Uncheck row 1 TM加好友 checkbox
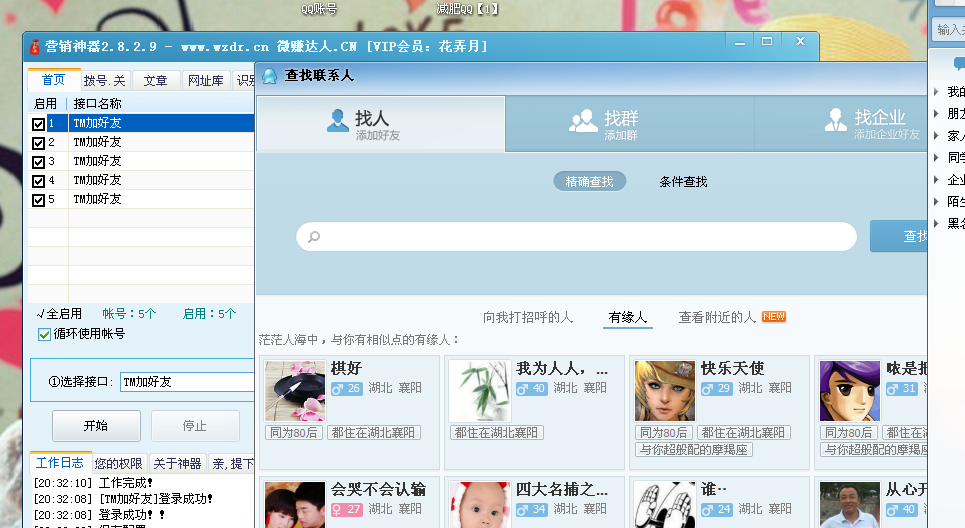The width and height of the screenshot is (965, 528). 38,124
